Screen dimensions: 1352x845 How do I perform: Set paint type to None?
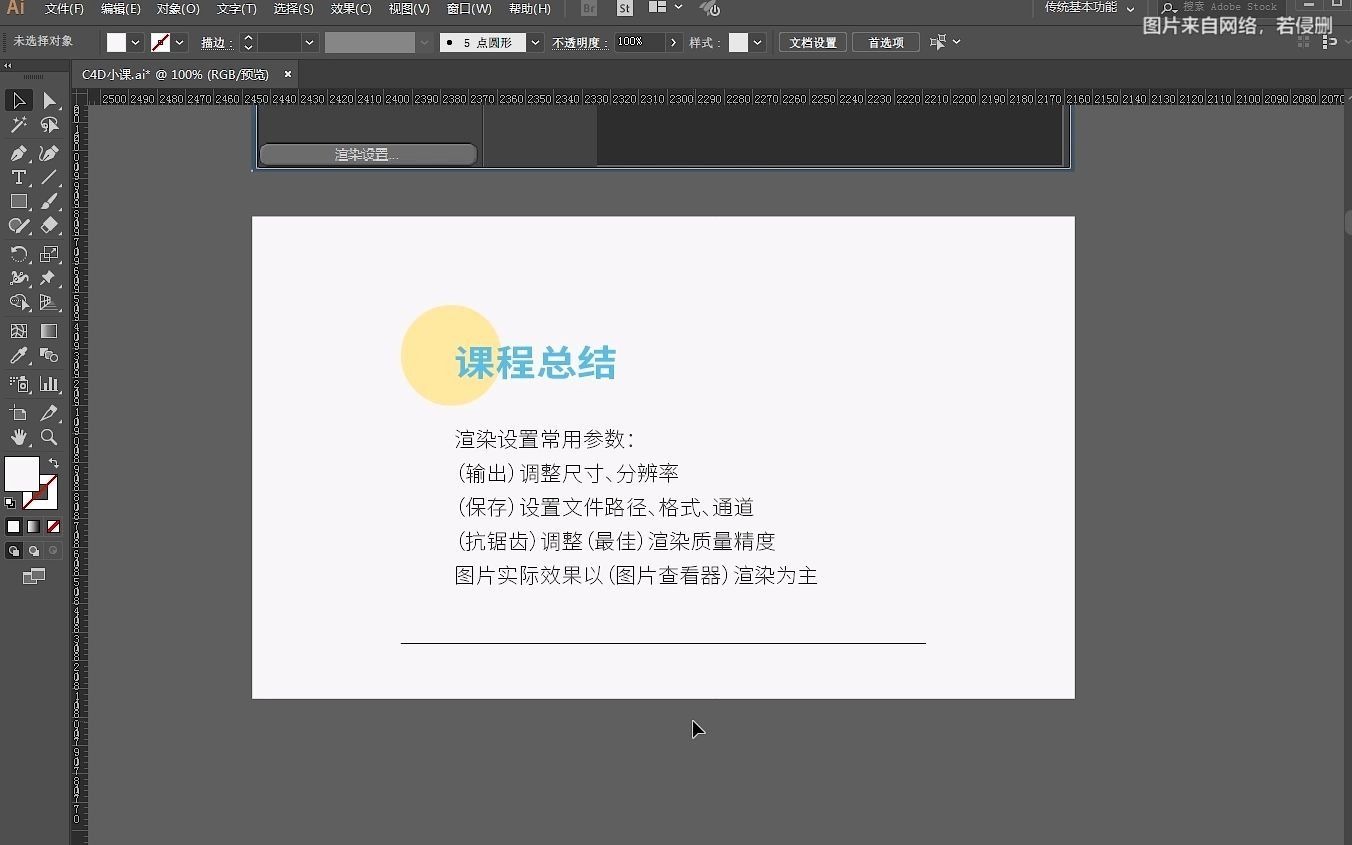tap(54, 526)
